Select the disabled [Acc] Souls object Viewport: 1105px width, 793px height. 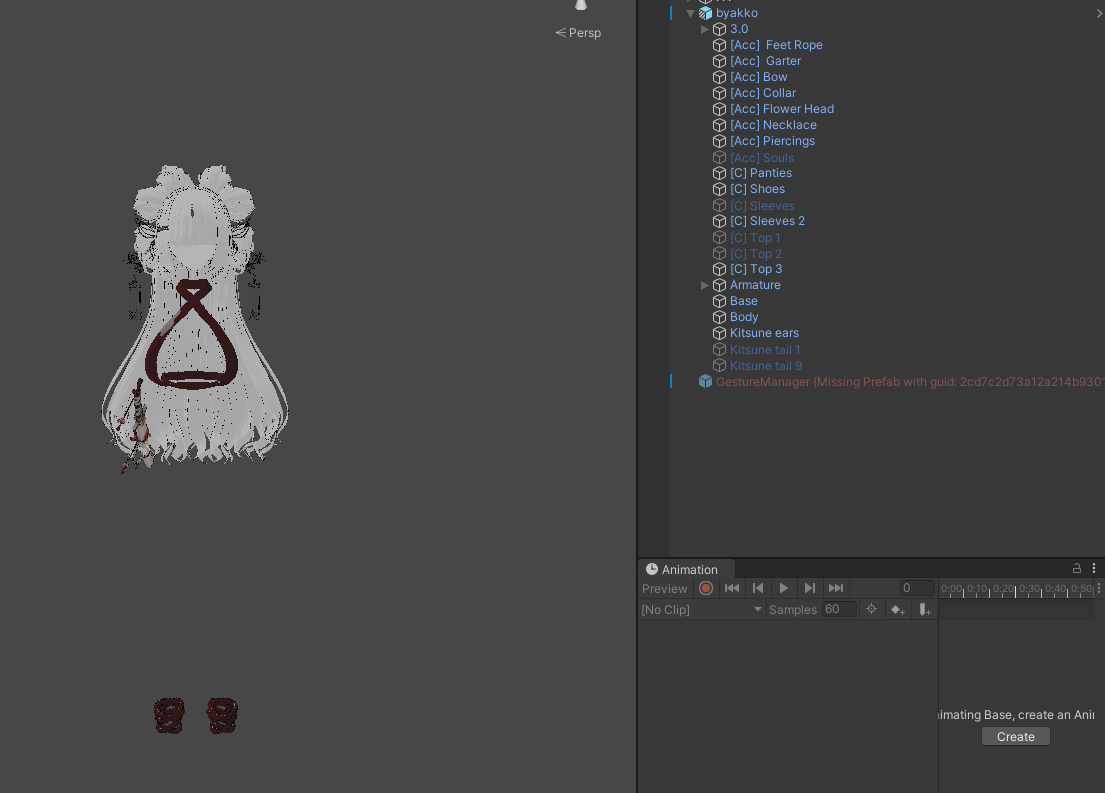tap(762, 158)
